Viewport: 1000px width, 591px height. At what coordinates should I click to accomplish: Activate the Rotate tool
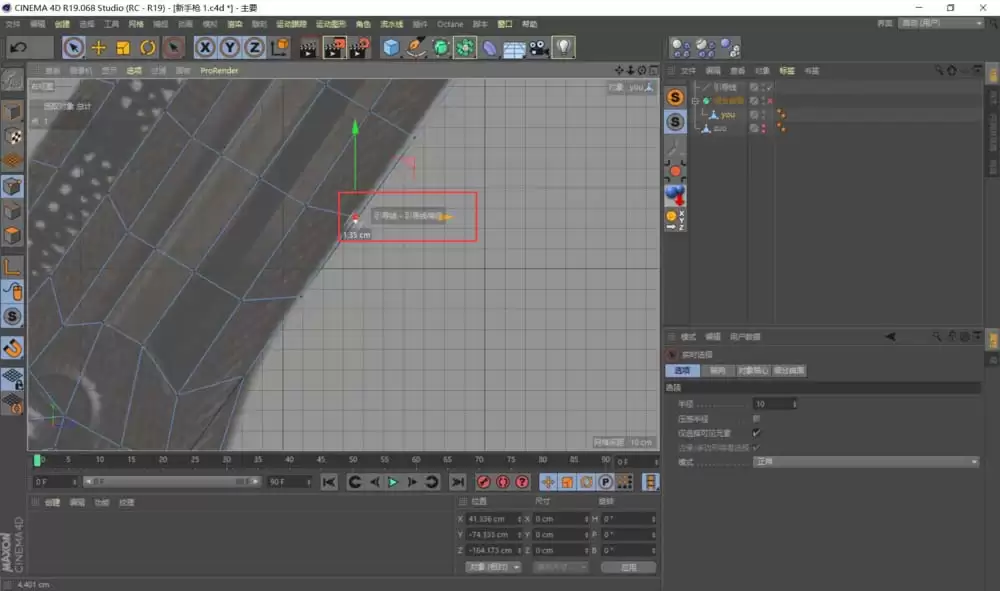coord(146,47)
